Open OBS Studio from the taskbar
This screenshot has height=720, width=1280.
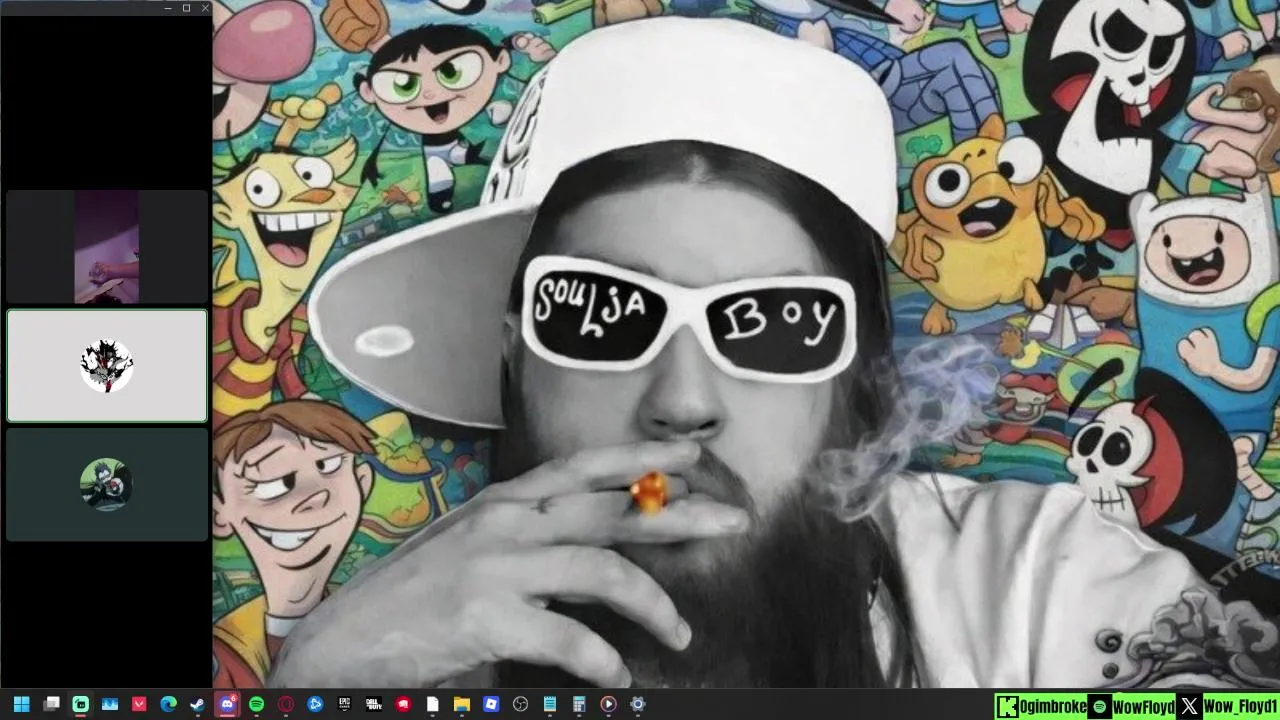(x=520, y=704)
